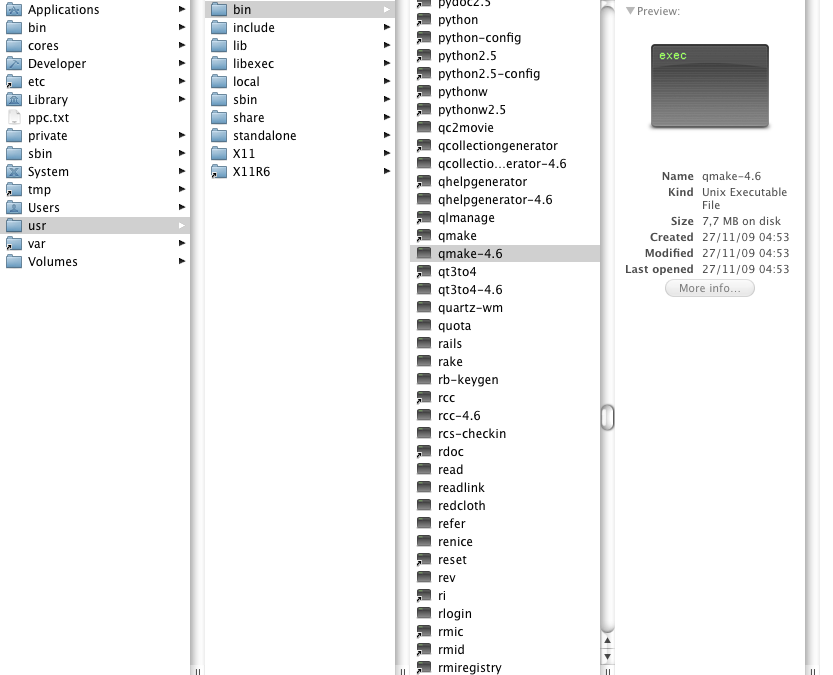This screenshot has height=675, width=833.
Task: Select the renice entry
Action: coord(455,542)
